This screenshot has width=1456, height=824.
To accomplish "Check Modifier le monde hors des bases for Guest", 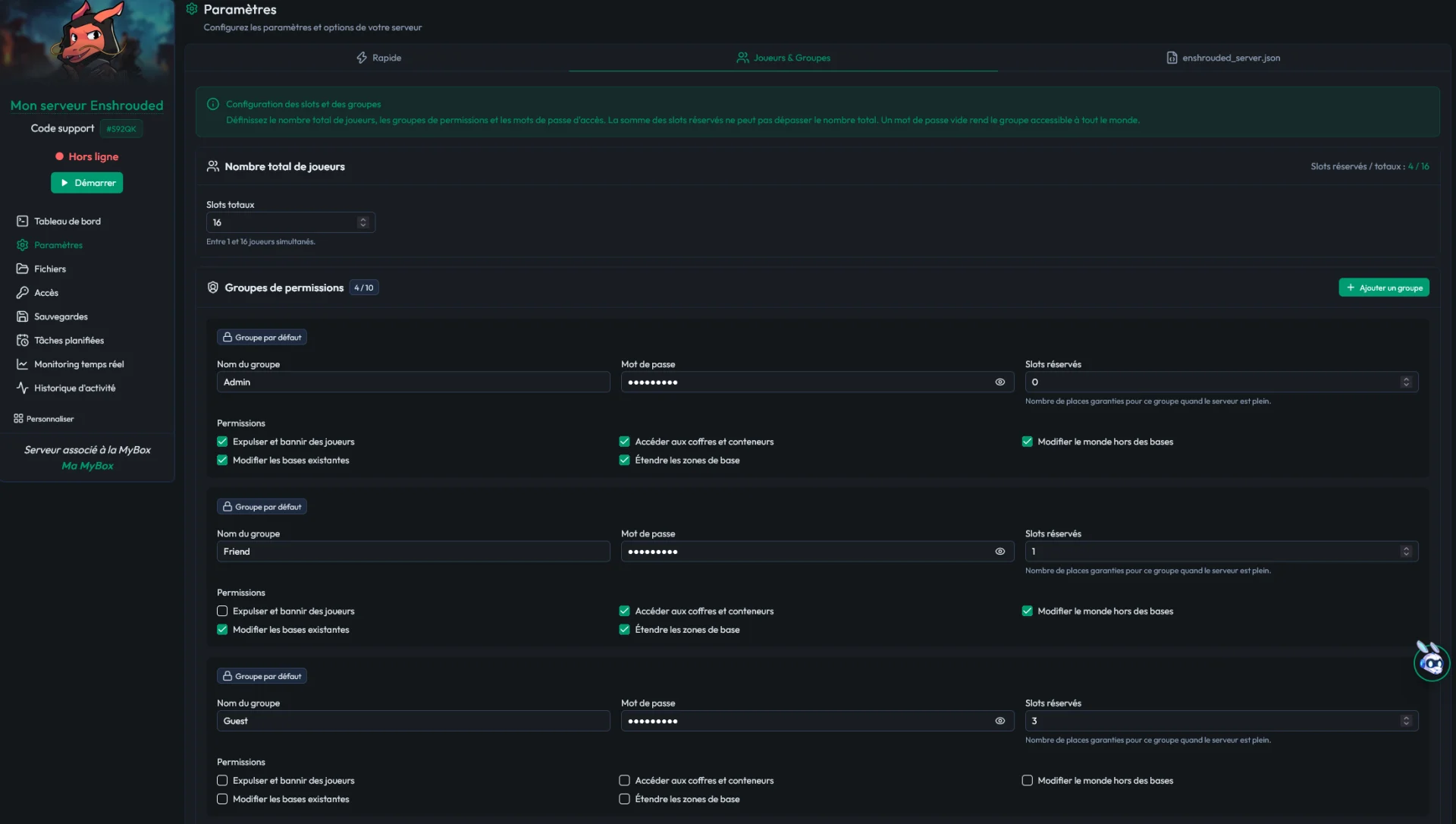I will click(x=1027, y=780).
